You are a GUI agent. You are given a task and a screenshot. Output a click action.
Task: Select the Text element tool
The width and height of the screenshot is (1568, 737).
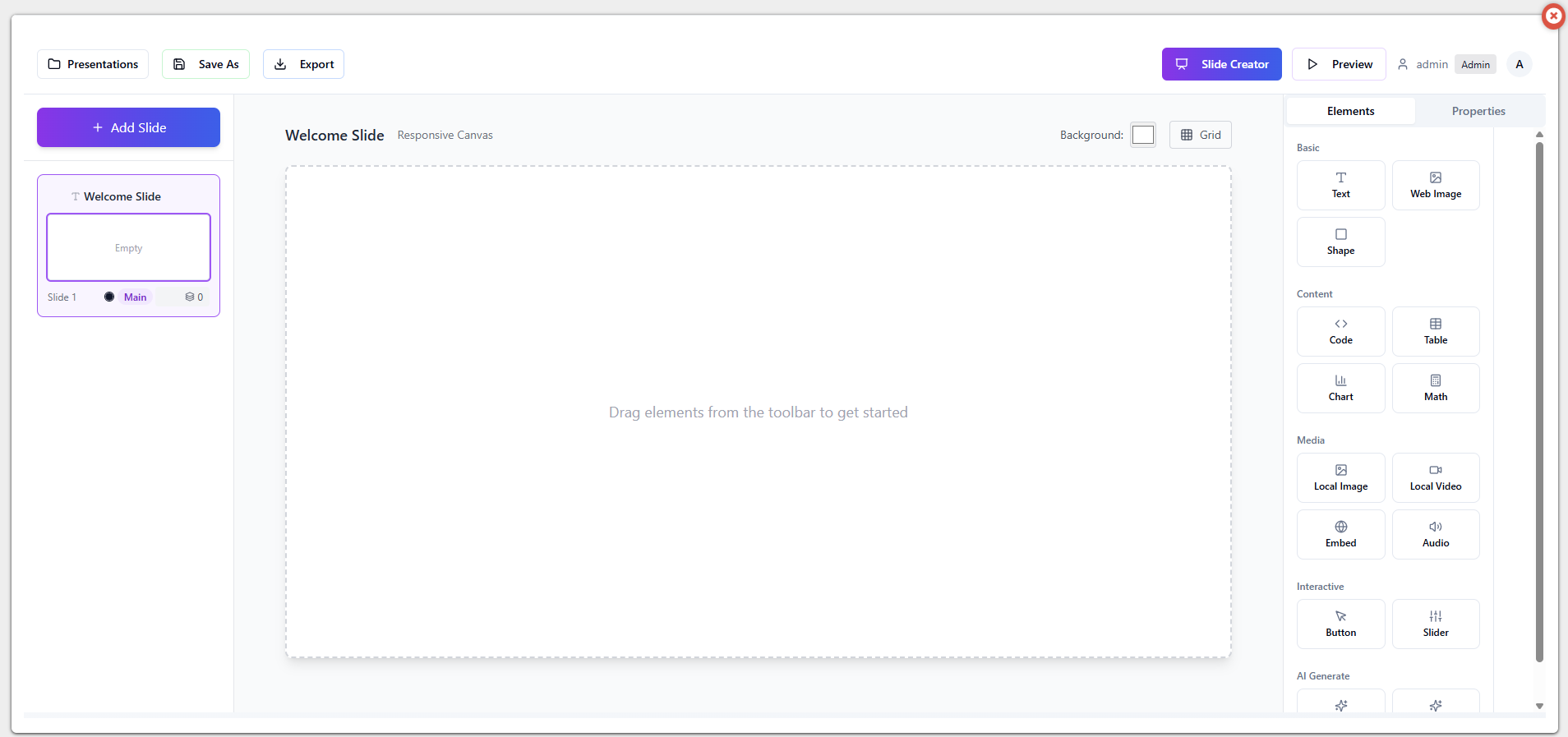1340,186
